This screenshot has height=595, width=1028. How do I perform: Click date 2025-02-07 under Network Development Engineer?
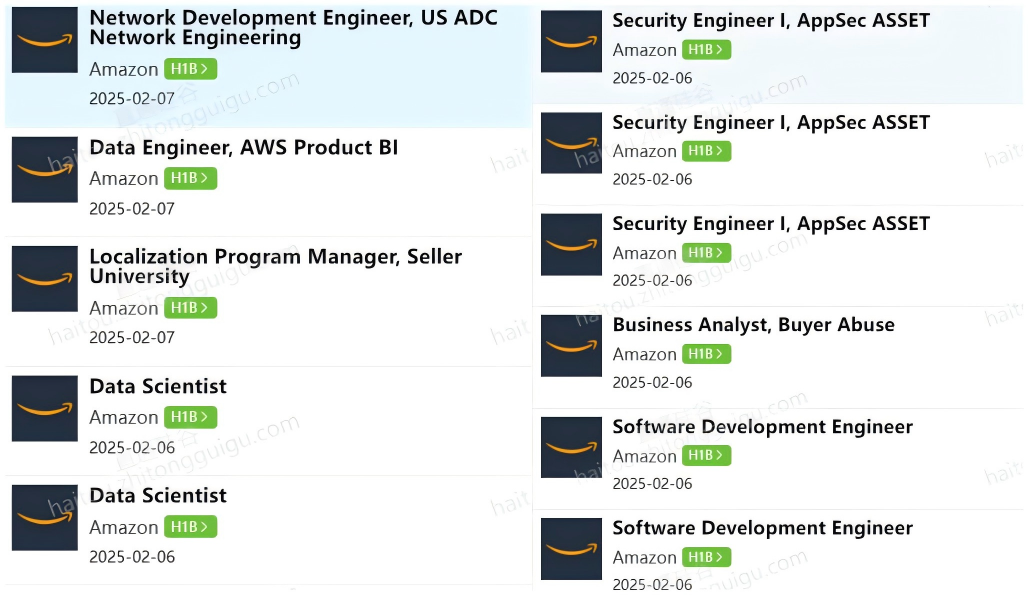pyautogui.click(x=132, y=99)
